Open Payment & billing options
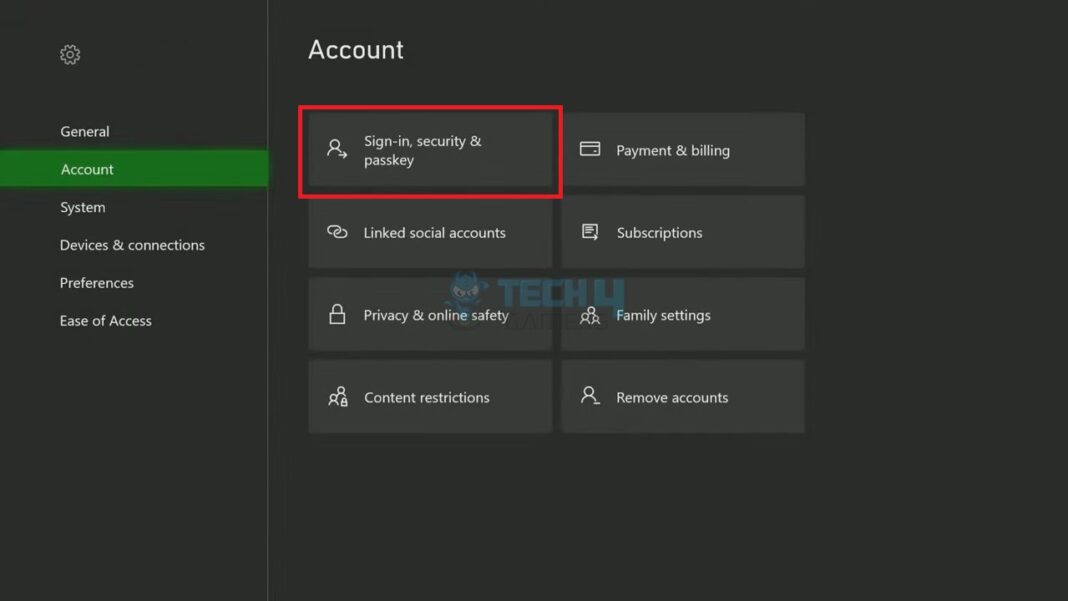 click(683, 150)
